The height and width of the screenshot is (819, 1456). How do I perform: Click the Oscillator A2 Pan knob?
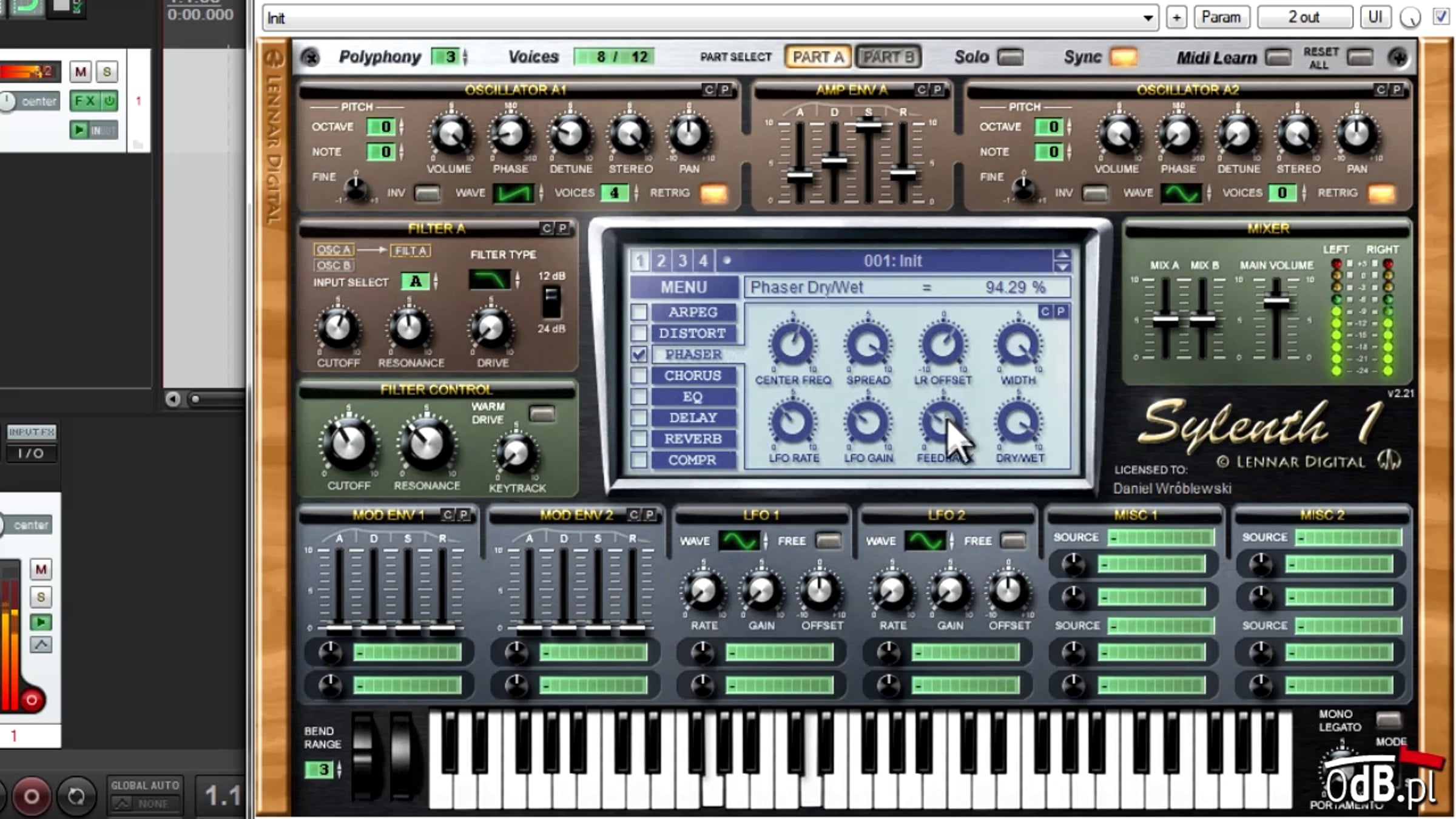(1357, 135)
